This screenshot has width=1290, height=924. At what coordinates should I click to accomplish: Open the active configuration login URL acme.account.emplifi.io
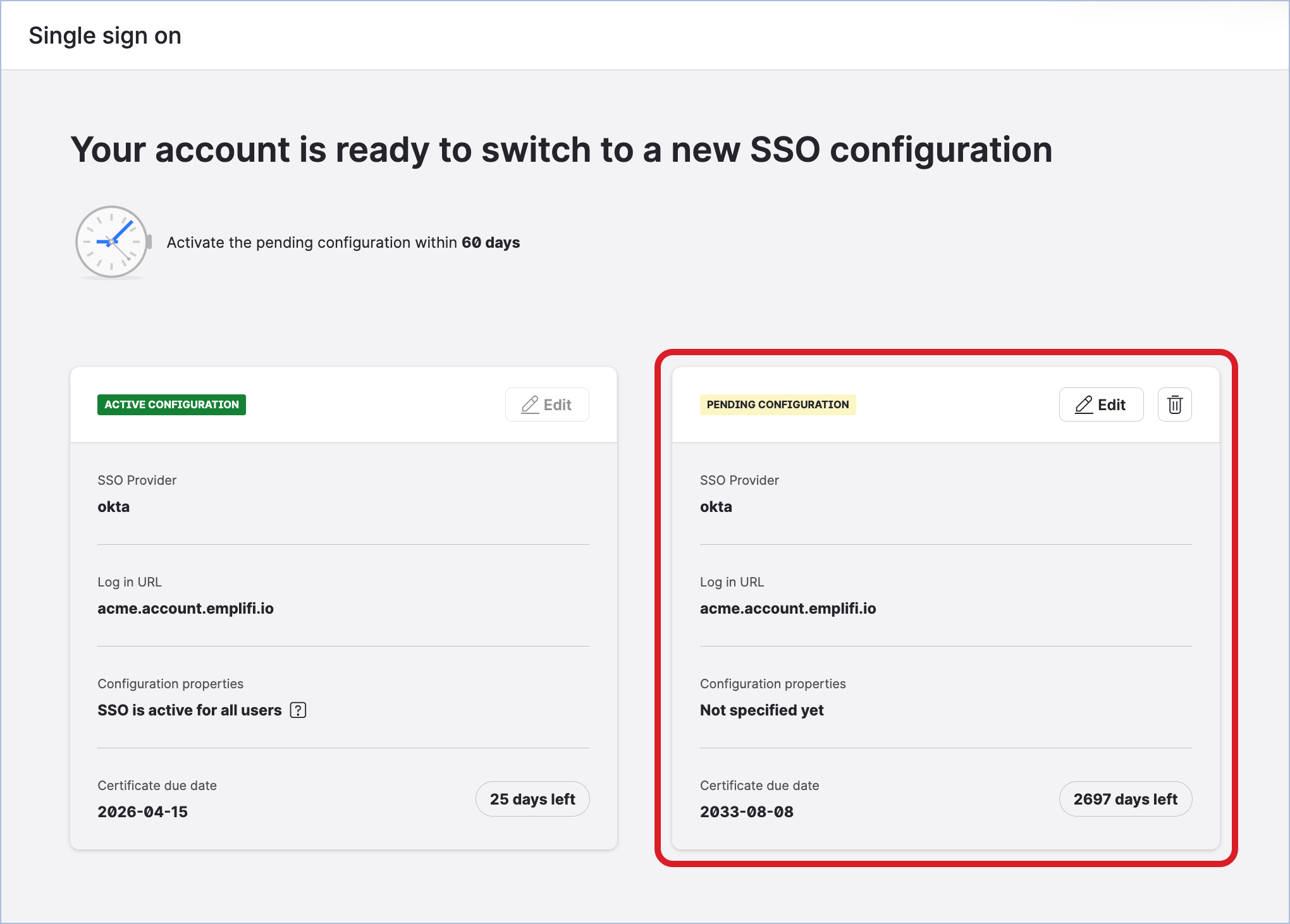coord(186,608)
